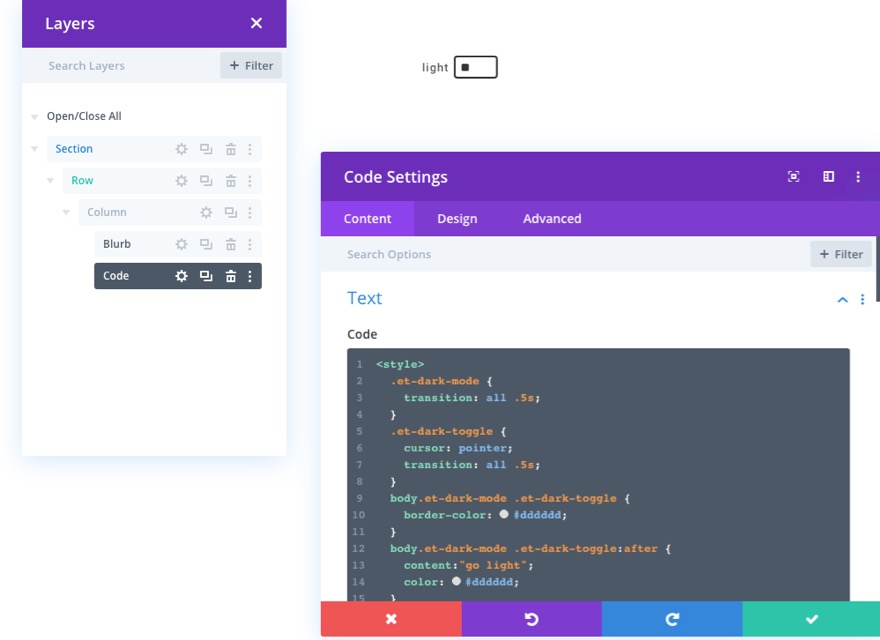Snap Code Settings modal to sidebar

828,176
